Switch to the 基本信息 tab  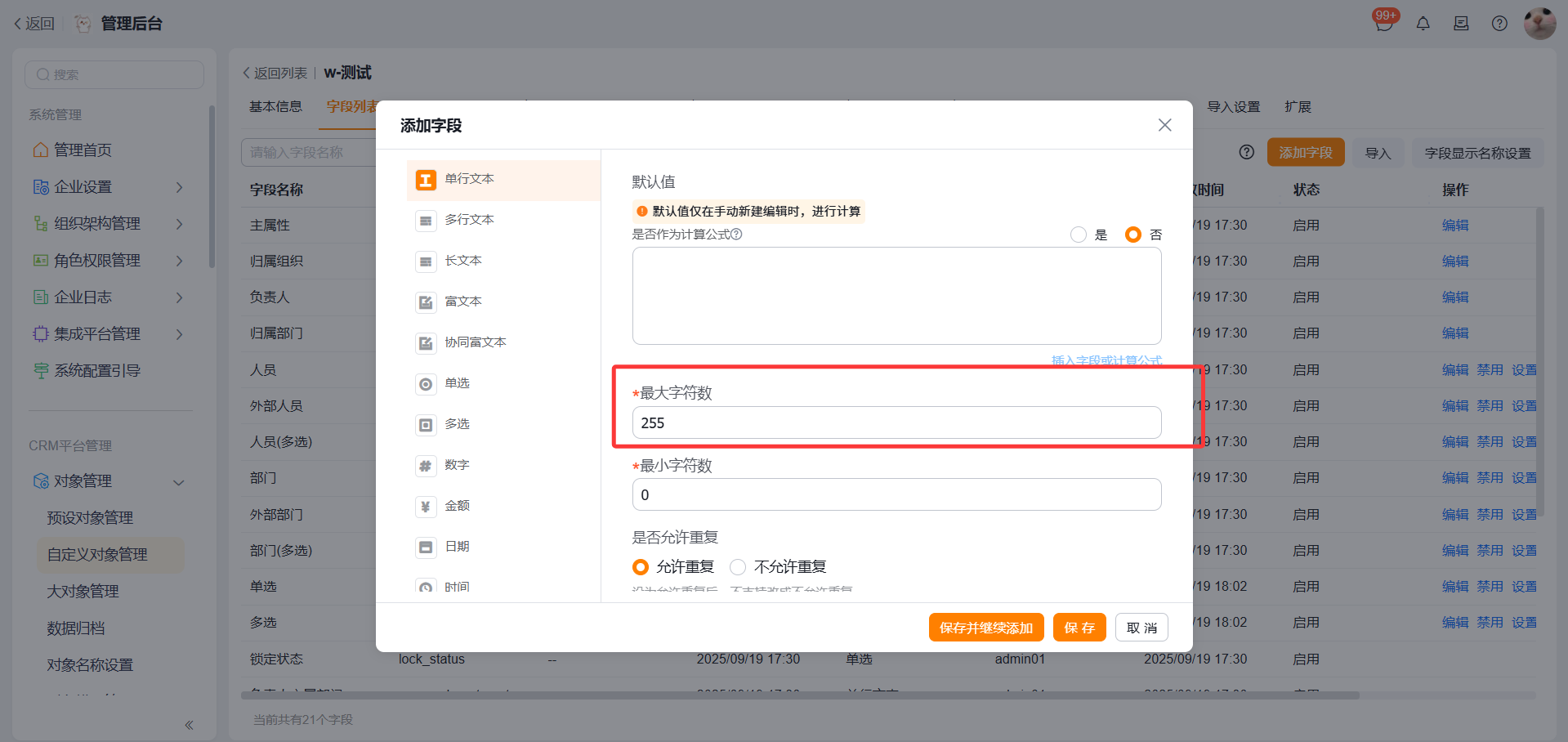(x=275, y=107)
